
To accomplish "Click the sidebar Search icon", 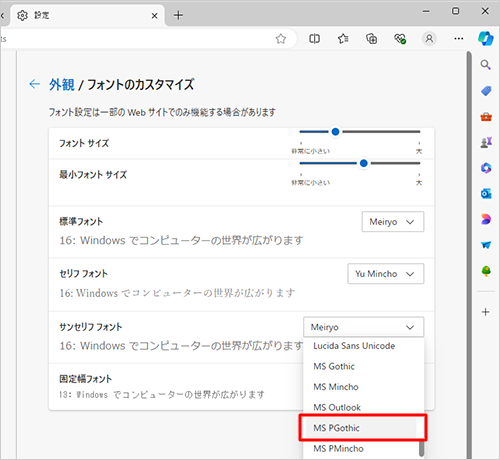I will pyautogui.click(x=486, y=65).
